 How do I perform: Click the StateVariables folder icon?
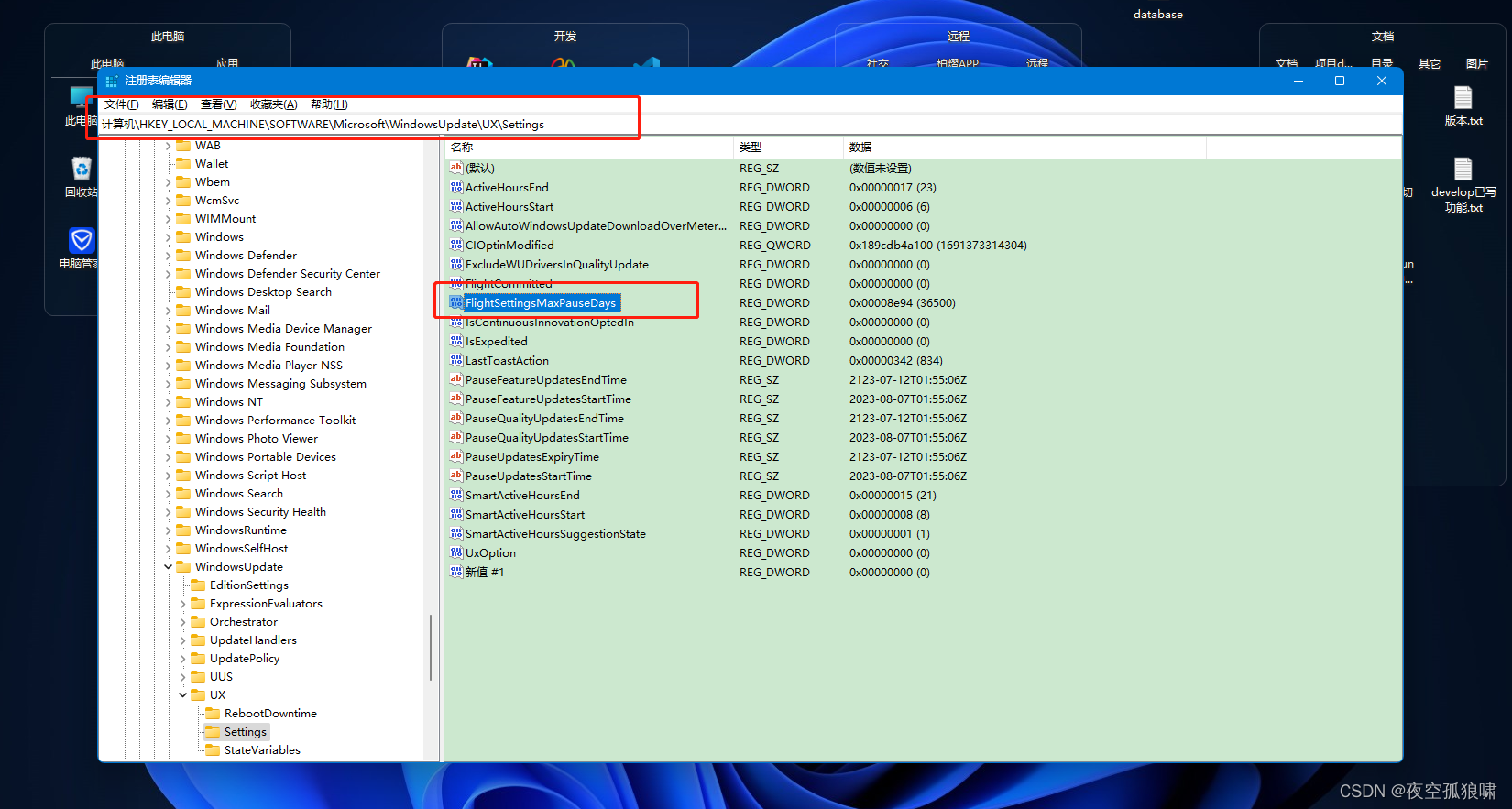[213, 749]
